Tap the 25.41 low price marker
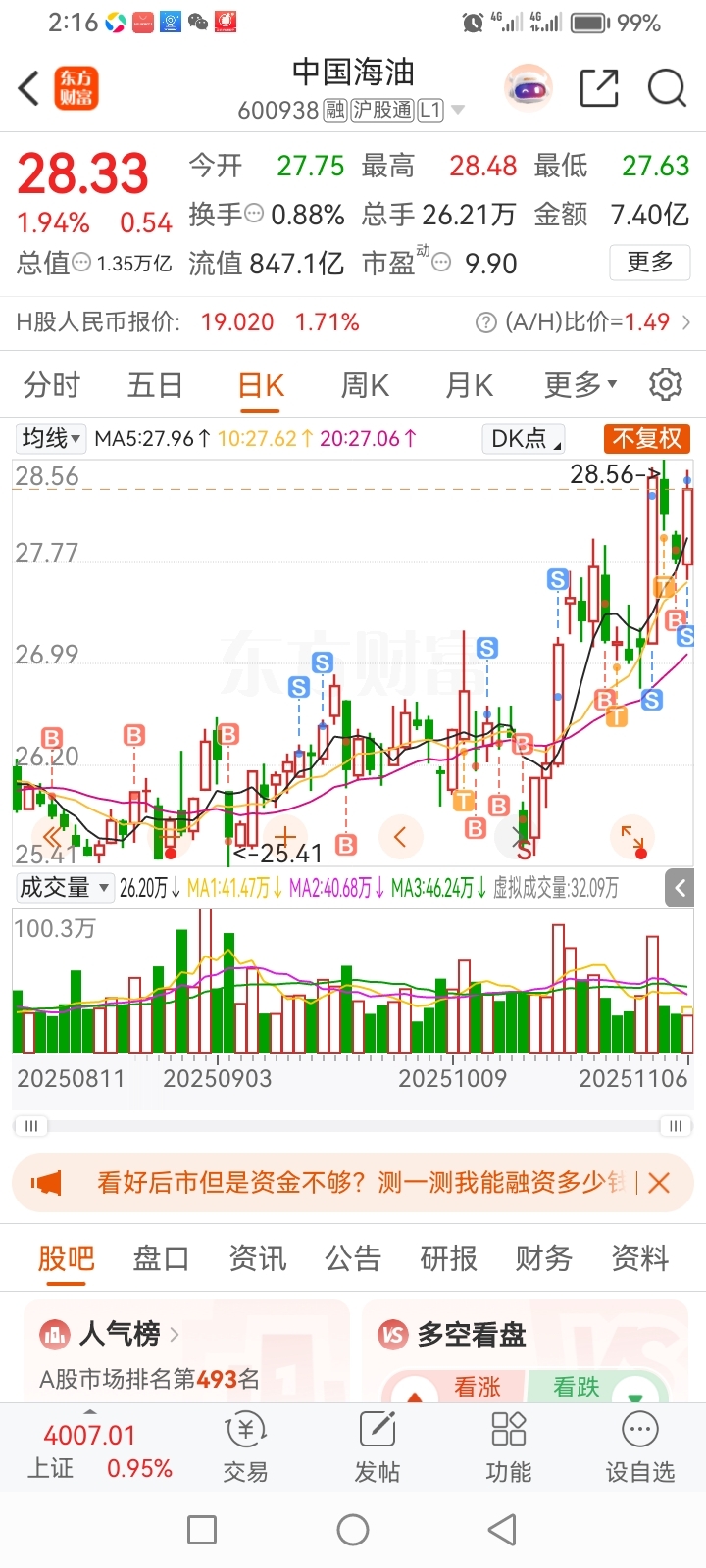This screenshot has height=1568, width=706. [x=278, y=853]
